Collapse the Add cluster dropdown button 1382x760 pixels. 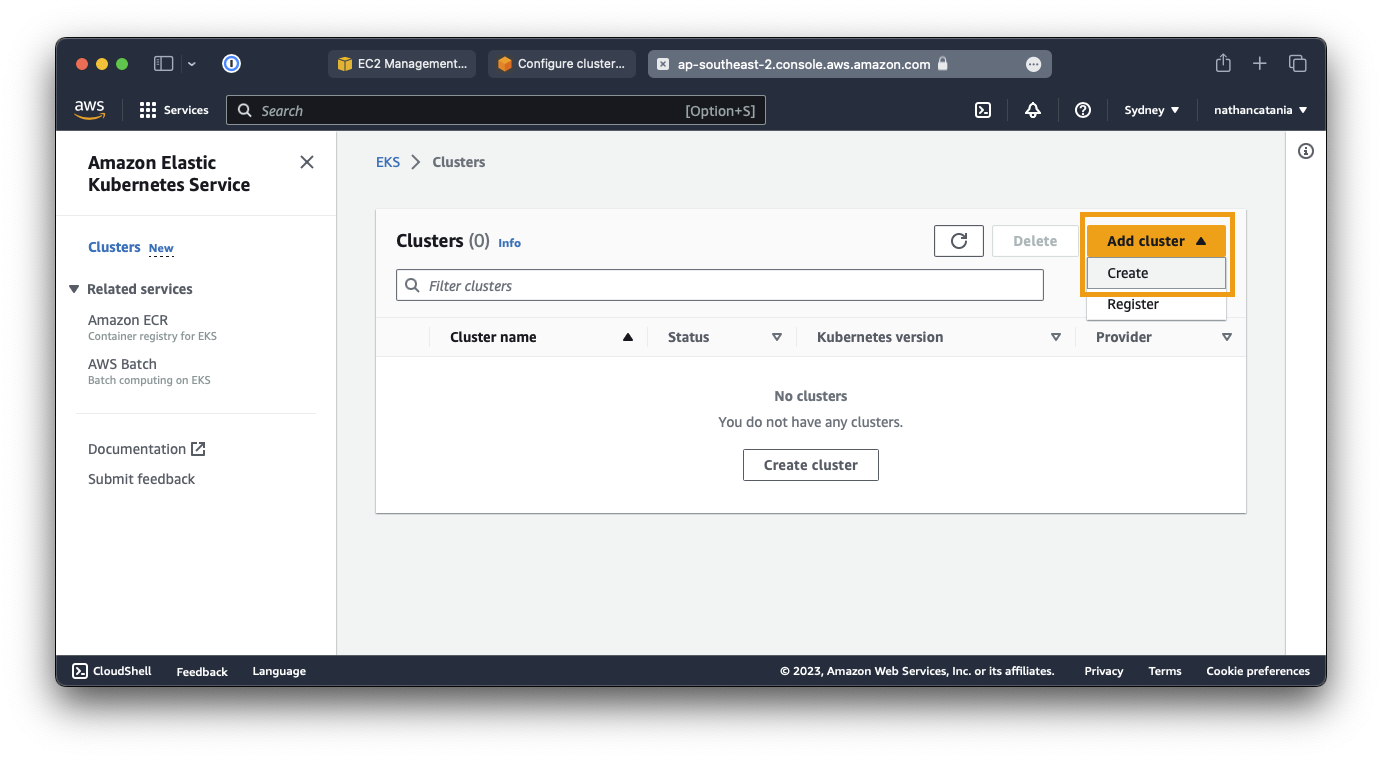(1156, 241)
